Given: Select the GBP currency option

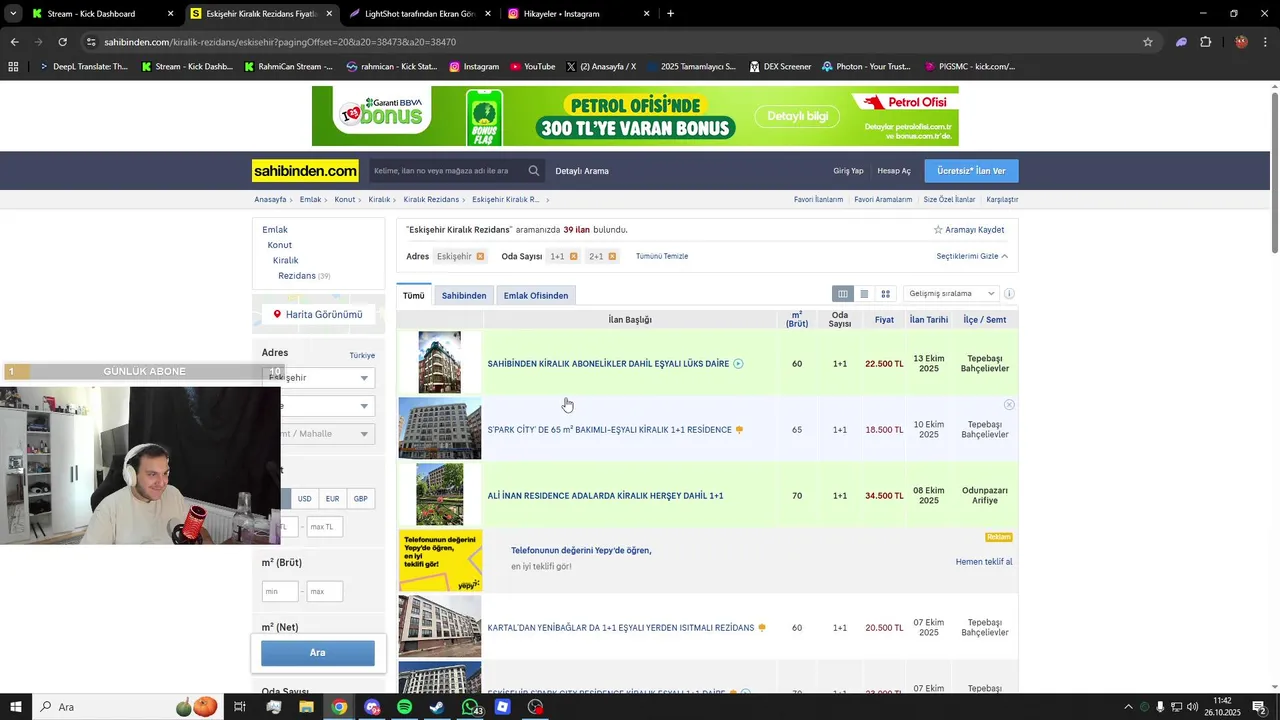Looking at the screenshot, I should 360,499.
